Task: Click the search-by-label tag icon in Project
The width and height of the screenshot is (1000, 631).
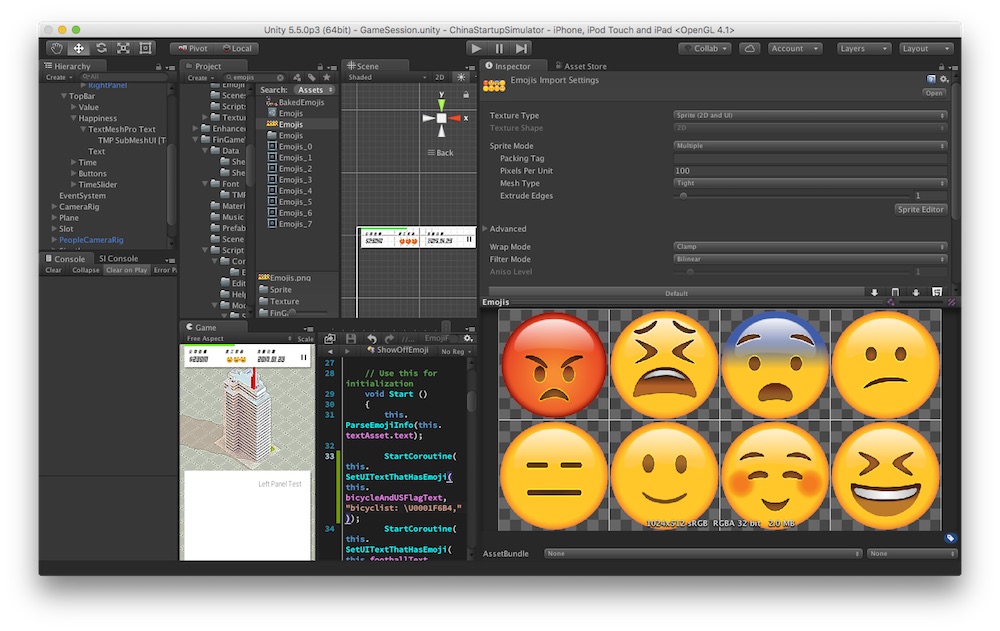Action: pyautogui.click(x=312, y=77)
